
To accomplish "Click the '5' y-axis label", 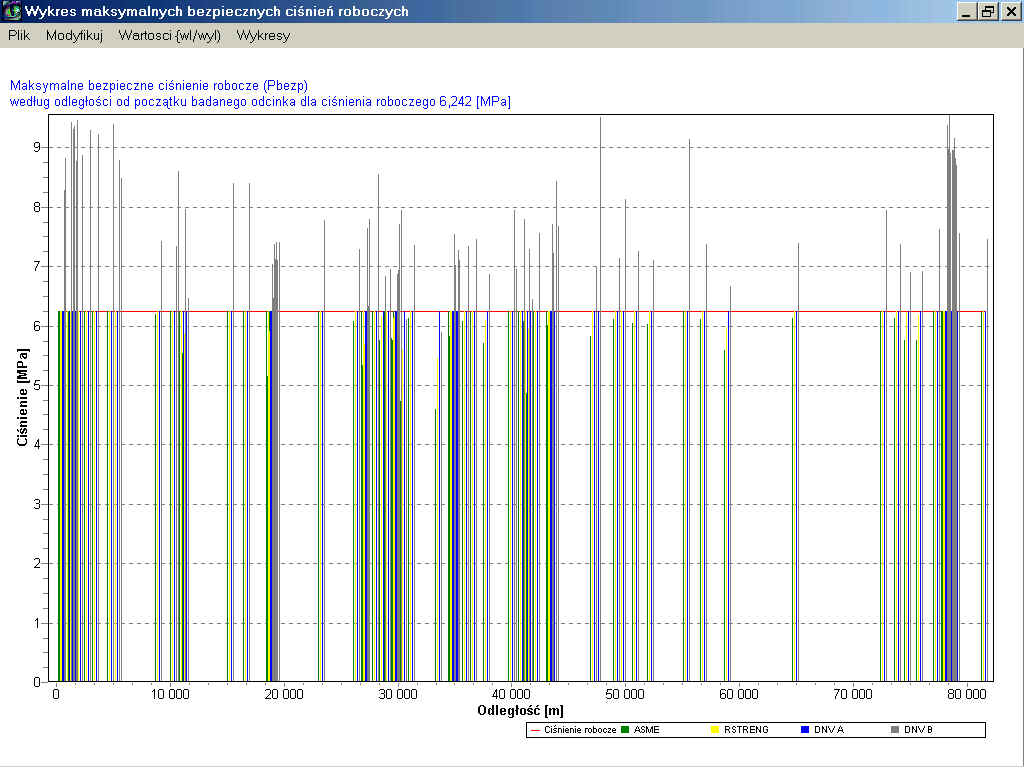I will click(x=37, y=385).
